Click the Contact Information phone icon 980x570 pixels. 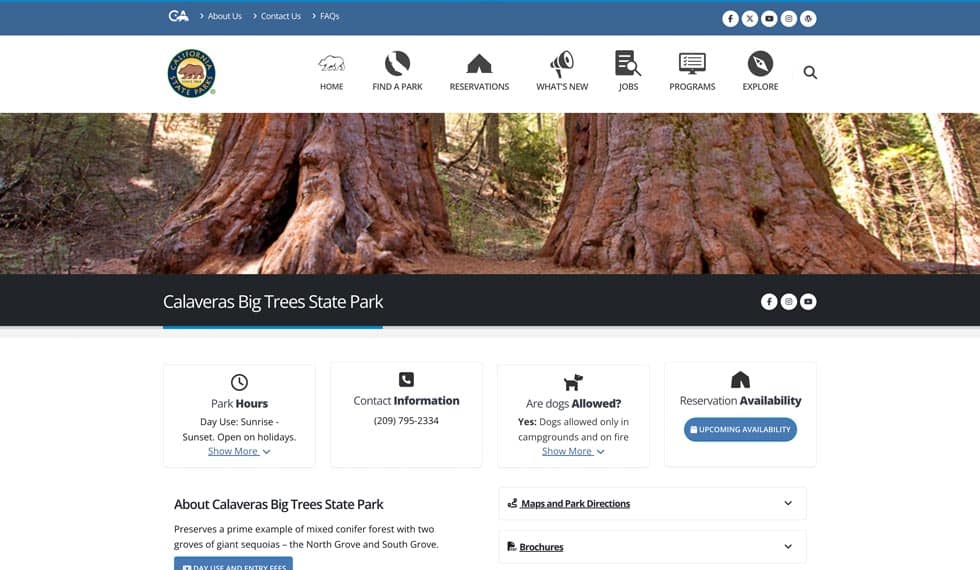click(406, 379)
